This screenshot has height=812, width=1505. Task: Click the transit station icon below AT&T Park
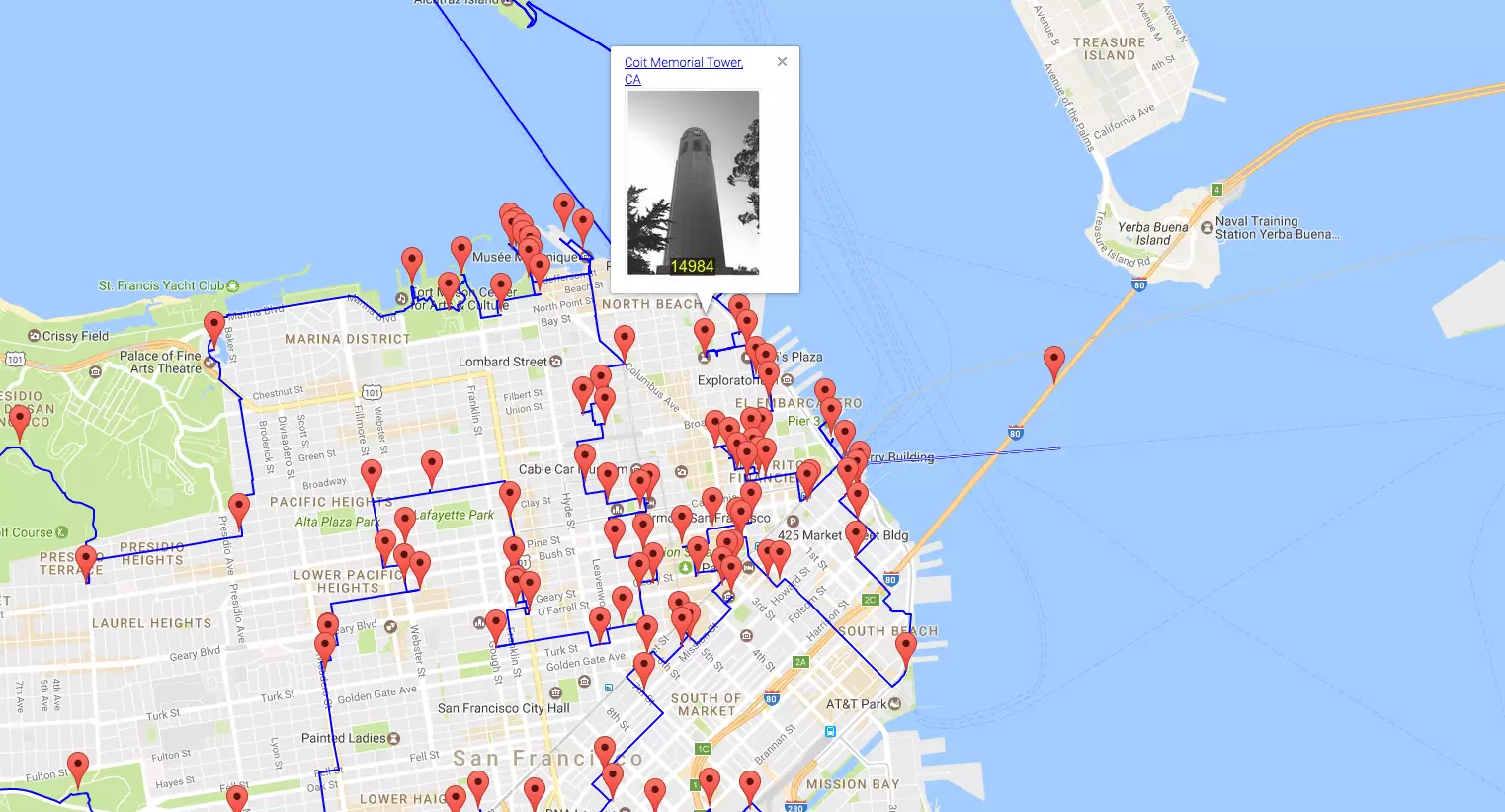pos(831,732)
